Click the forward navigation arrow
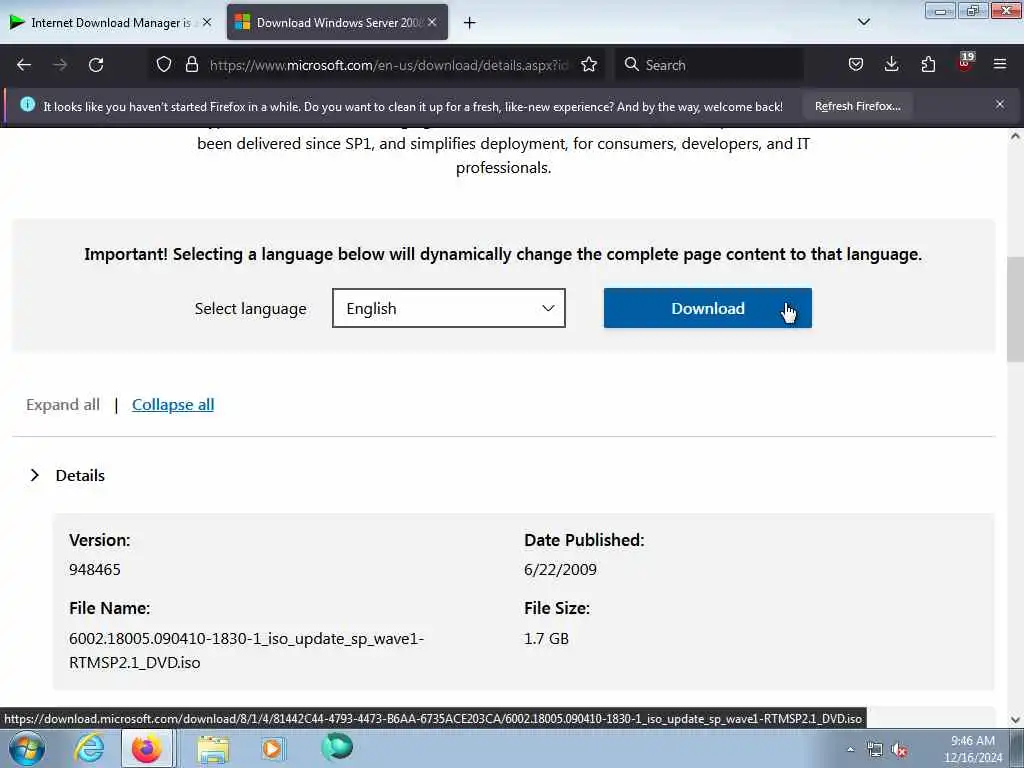Viewport: 1024px width, 768px height. 60,65
